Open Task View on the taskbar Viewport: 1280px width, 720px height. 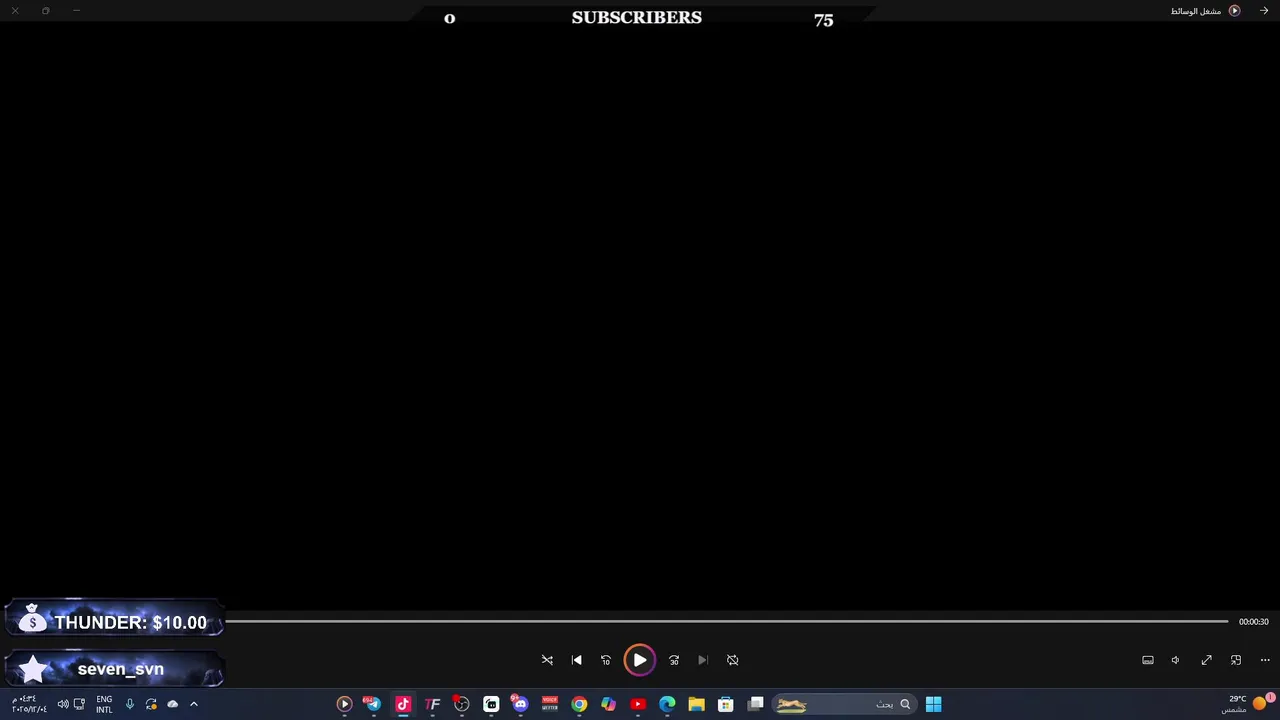coord(756,704)
